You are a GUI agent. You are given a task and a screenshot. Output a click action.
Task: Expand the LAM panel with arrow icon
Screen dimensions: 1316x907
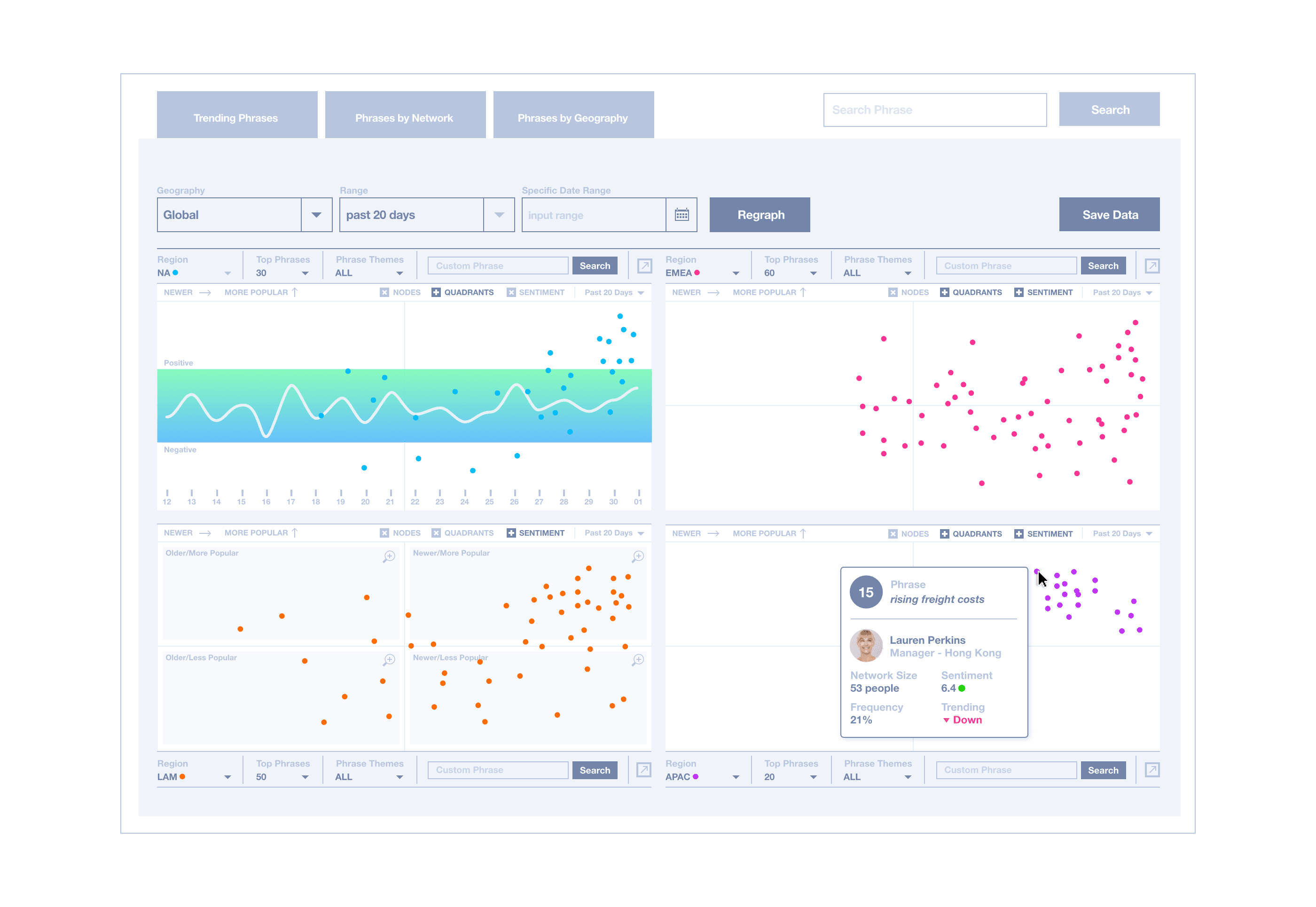tap(644, 769)
